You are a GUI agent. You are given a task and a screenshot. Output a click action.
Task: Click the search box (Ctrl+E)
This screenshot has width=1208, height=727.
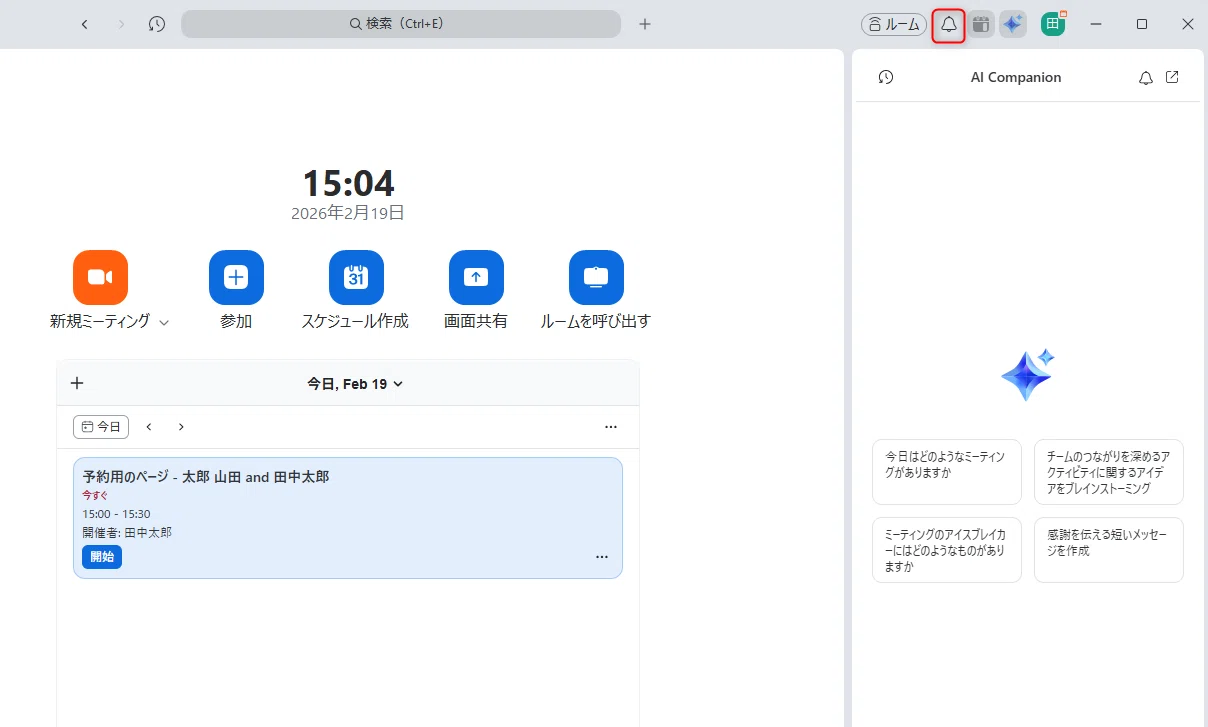401,24
